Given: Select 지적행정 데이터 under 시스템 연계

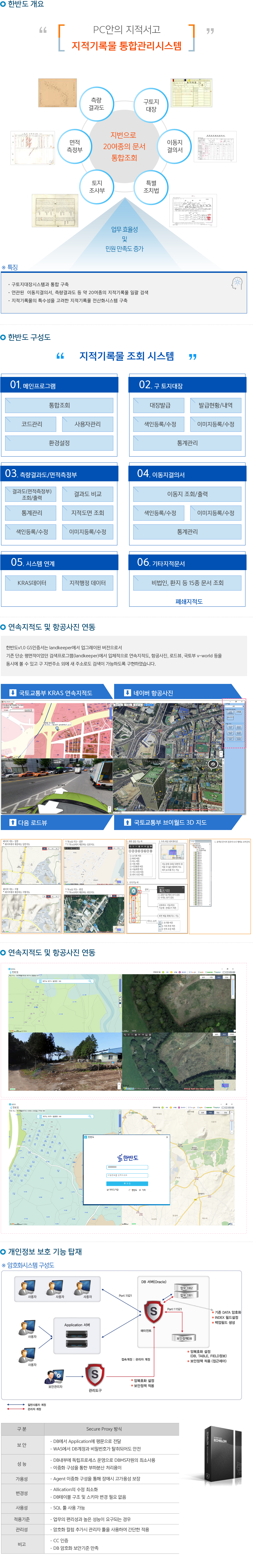Looking at the screenshot, I should [88, 583].
